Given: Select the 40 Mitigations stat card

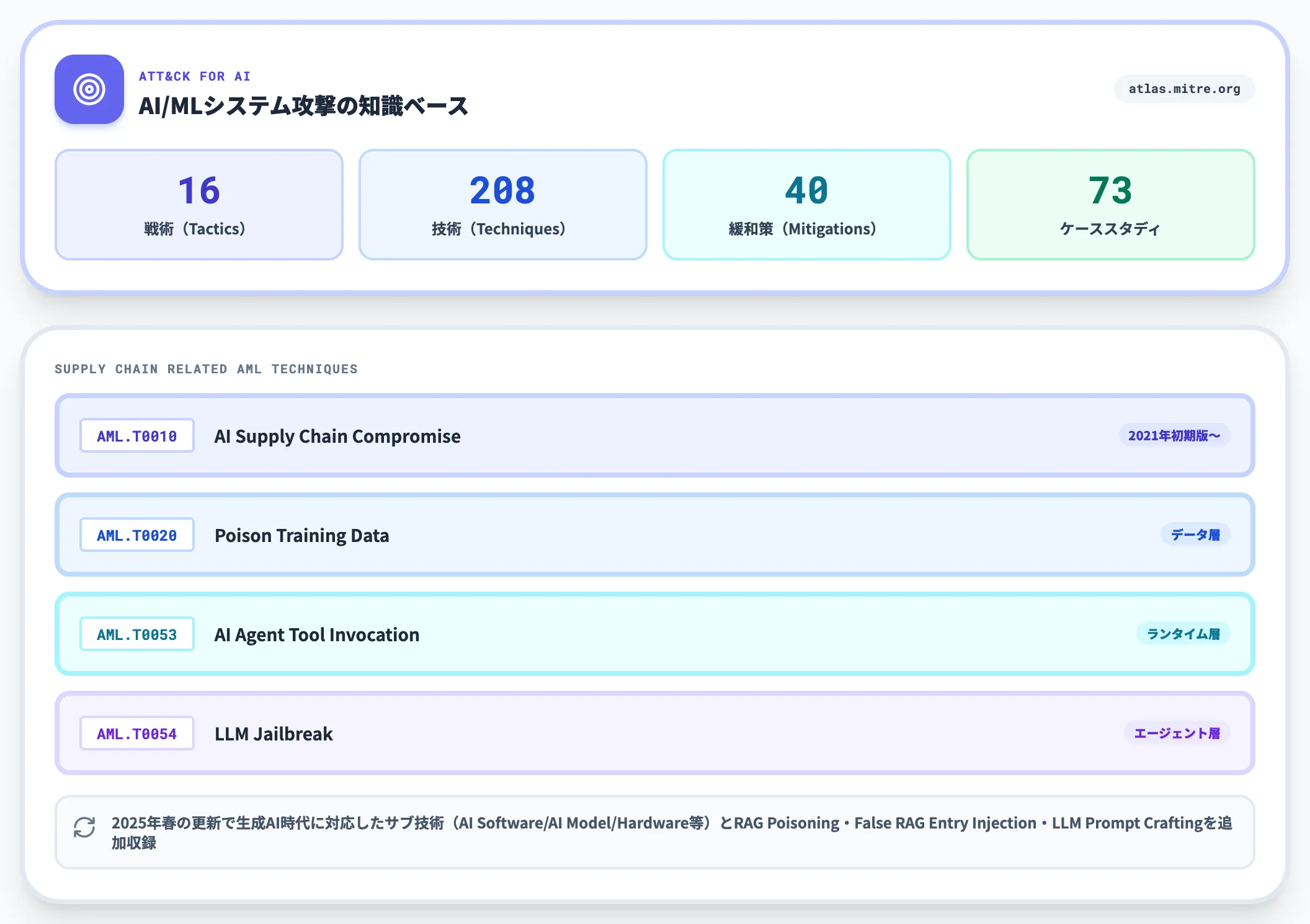Looking at the screenshot, I should click(807, 205).
